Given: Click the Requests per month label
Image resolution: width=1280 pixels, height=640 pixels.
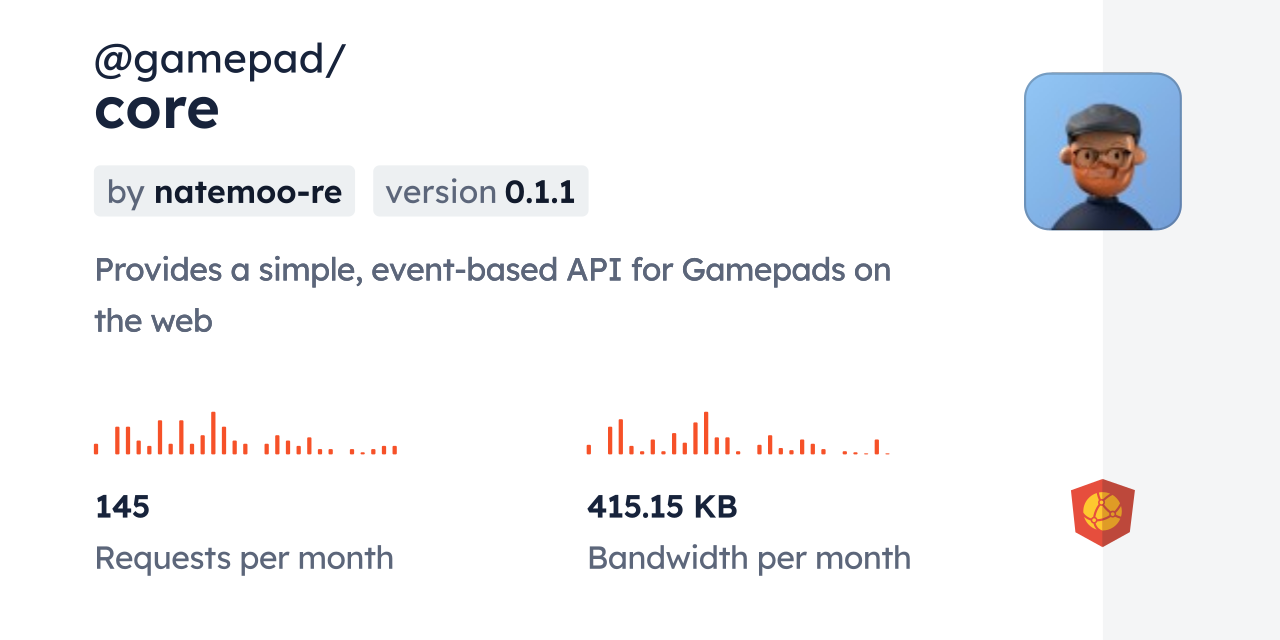Looking at the screenshot, I should 244,558.
